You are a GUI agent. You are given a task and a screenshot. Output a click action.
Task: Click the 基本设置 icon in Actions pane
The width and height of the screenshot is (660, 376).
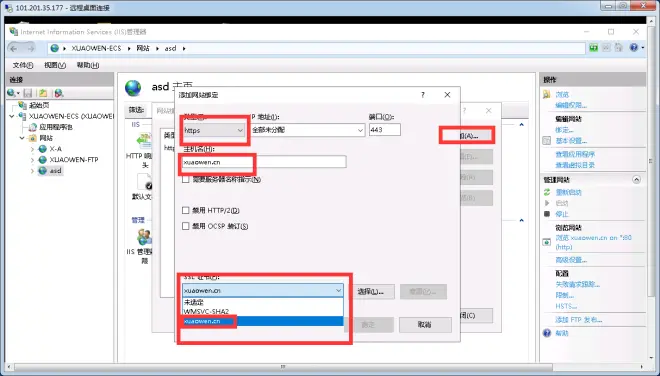pos(546,141)
